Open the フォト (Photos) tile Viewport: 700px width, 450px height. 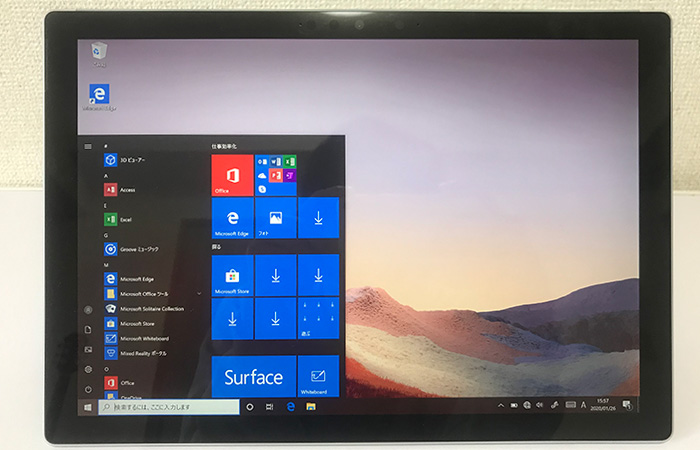tap(275, 218)
